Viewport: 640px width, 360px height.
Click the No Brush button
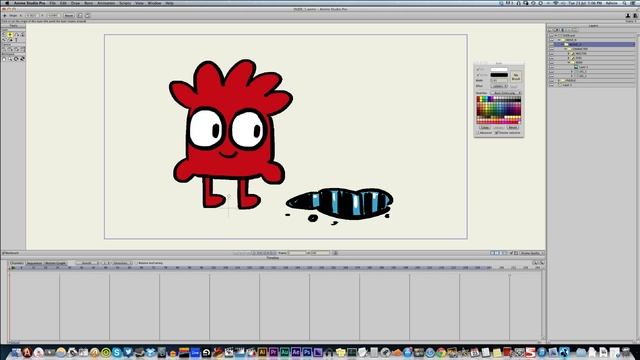point(516,77)
